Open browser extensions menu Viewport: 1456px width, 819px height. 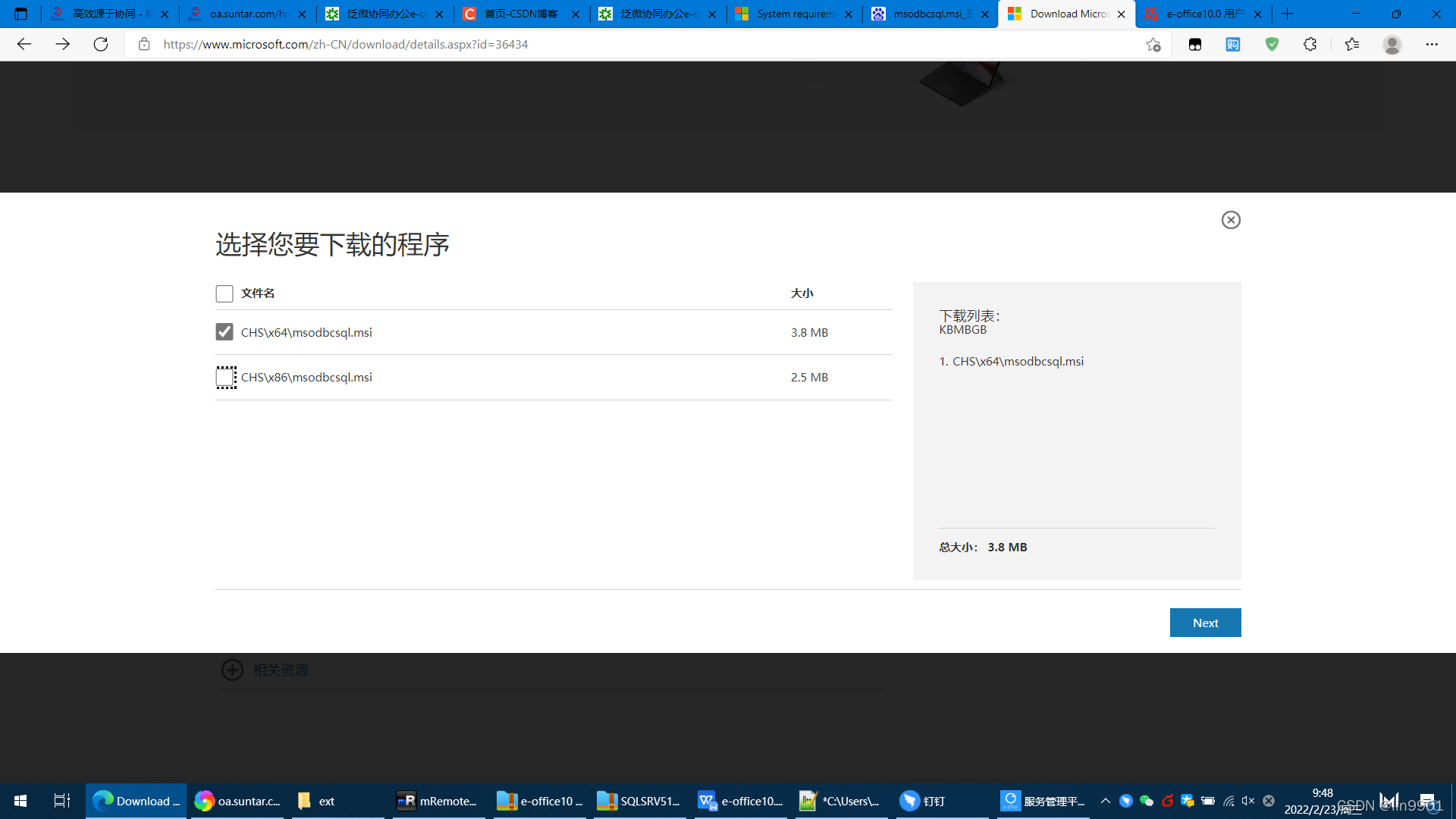[x=1310, y=44]
